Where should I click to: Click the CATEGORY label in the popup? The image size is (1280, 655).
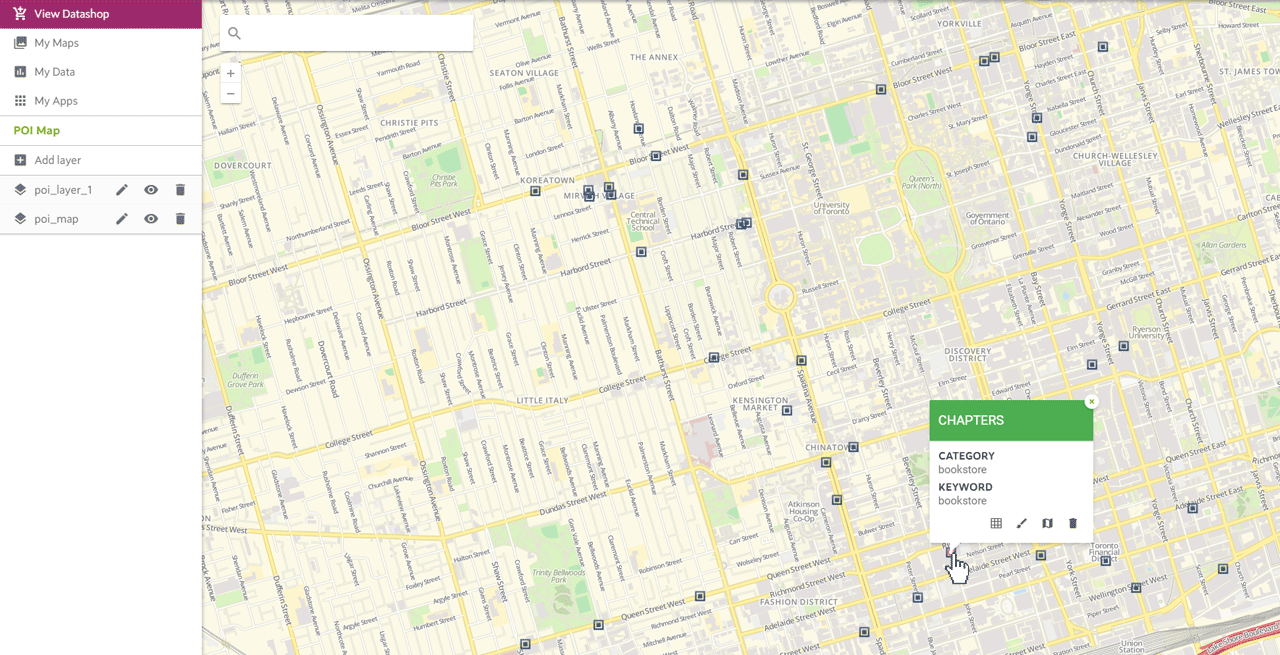(966, 456)
